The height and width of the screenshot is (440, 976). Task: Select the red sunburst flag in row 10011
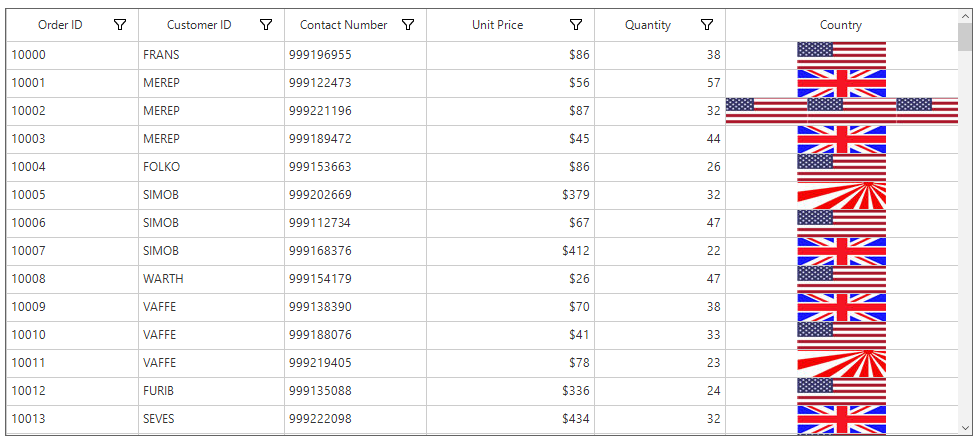pyautogui.click(x=842, y=363)
